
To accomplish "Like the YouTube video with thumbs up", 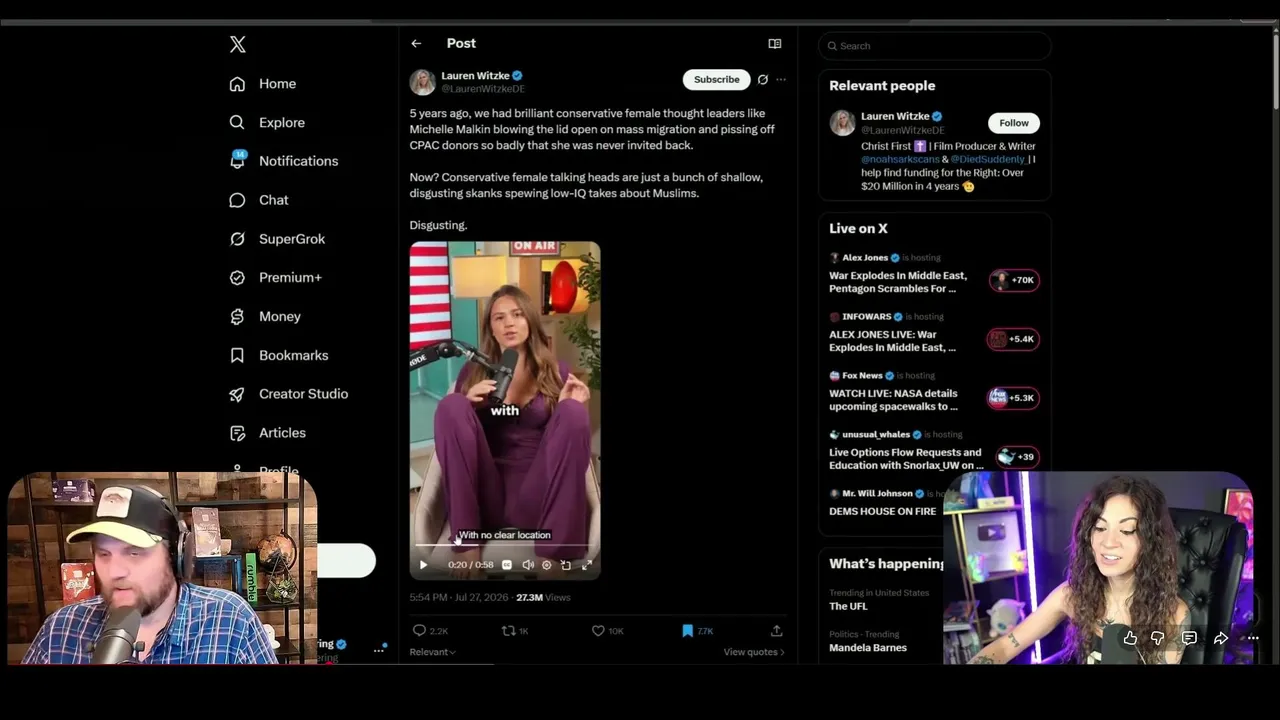I will click(x=1130, y=638).
